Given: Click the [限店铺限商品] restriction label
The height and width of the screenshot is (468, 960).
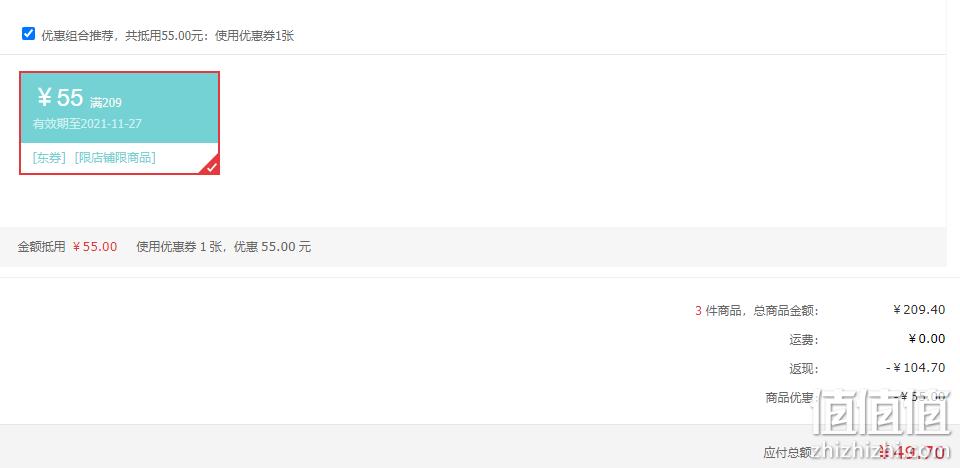Looking at the screenshot, I should click(115, 158).
